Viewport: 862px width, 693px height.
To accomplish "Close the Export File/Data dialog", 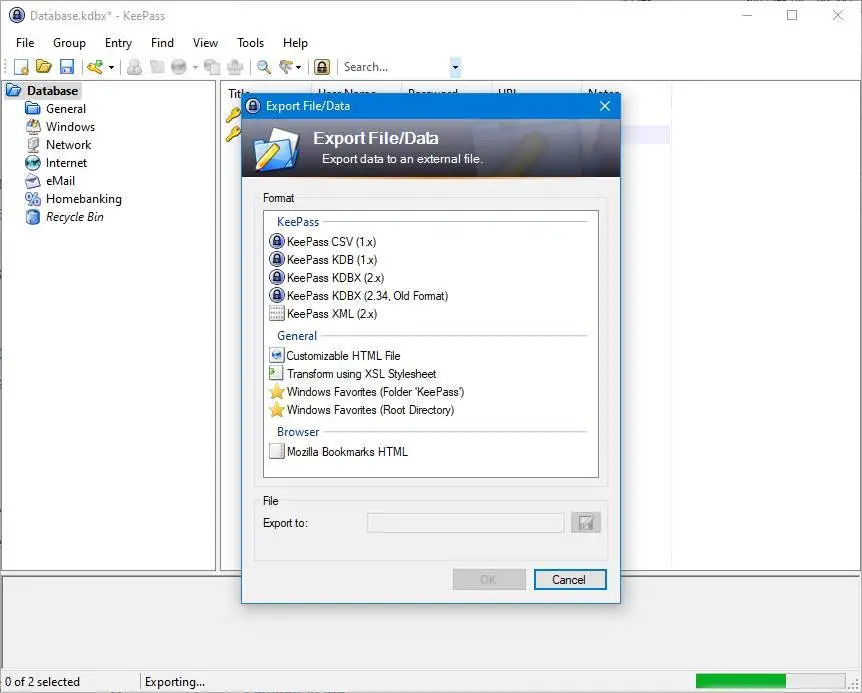I will 605,106.
